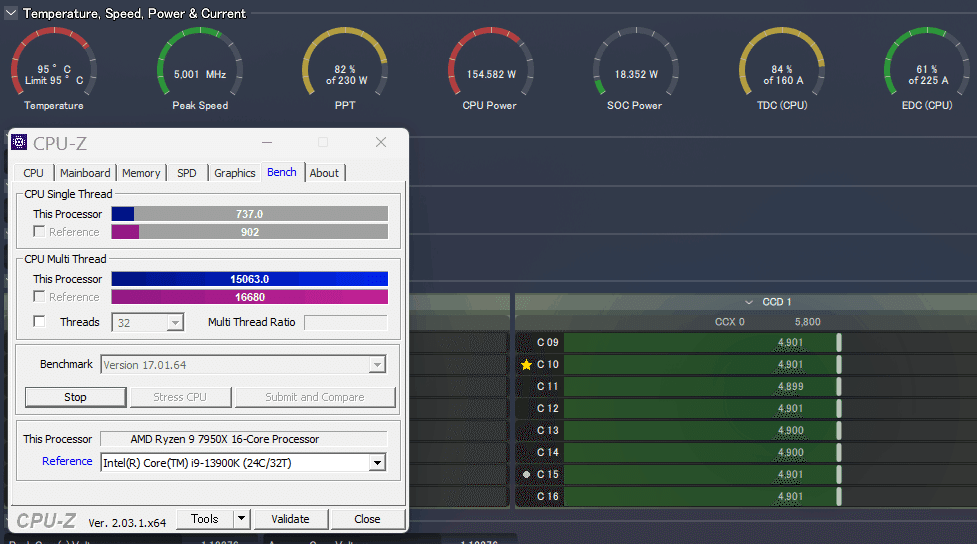Click the Peak Speed gauge
Viewport: 977px width, 544px height.
200,69
